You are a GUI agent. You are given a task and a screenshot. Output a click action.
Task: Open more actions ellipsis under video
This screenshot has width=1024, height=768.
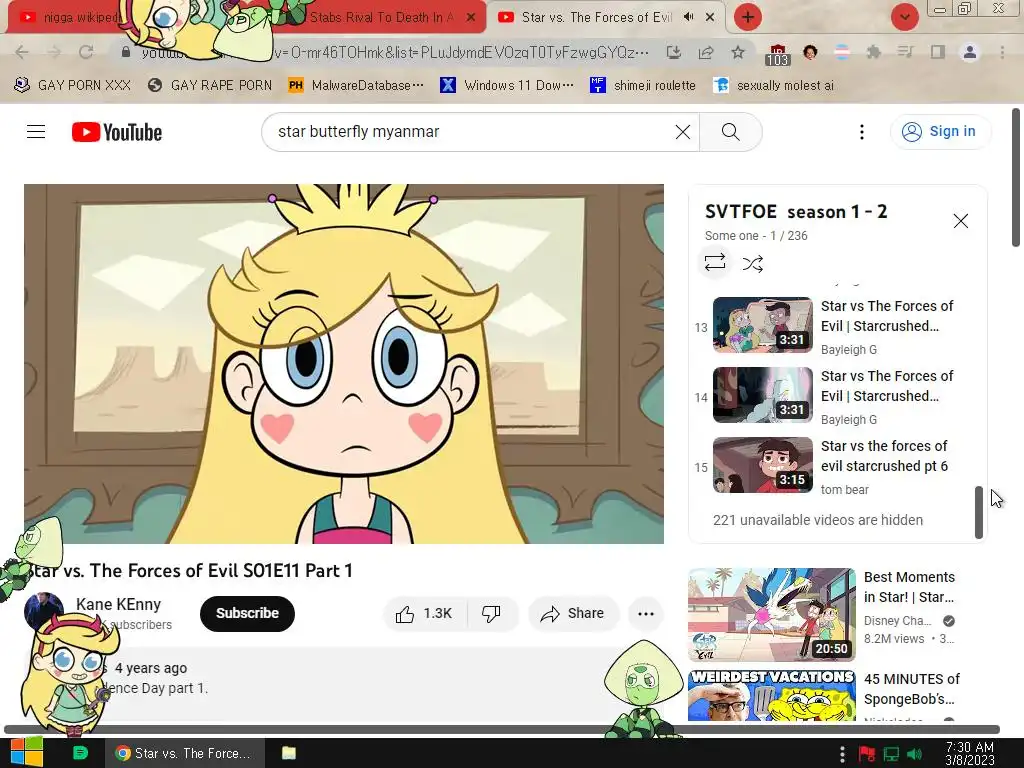(x=645, y=613)
